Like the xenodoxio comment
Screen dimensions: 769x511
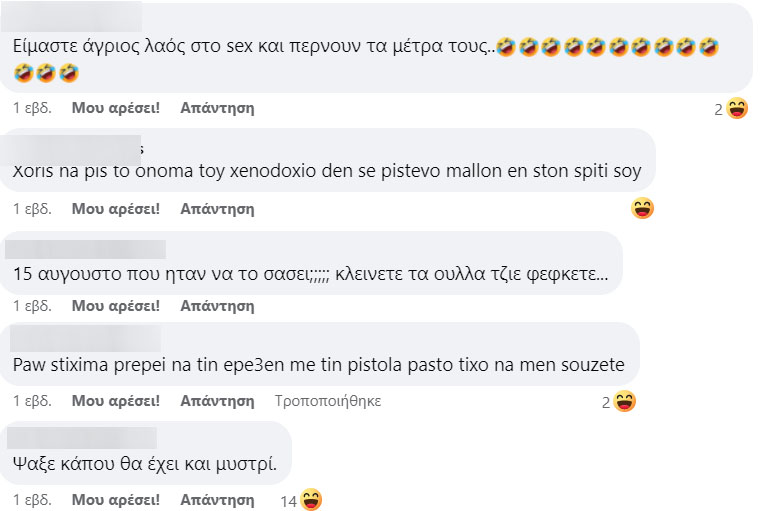tap(116, 209)
